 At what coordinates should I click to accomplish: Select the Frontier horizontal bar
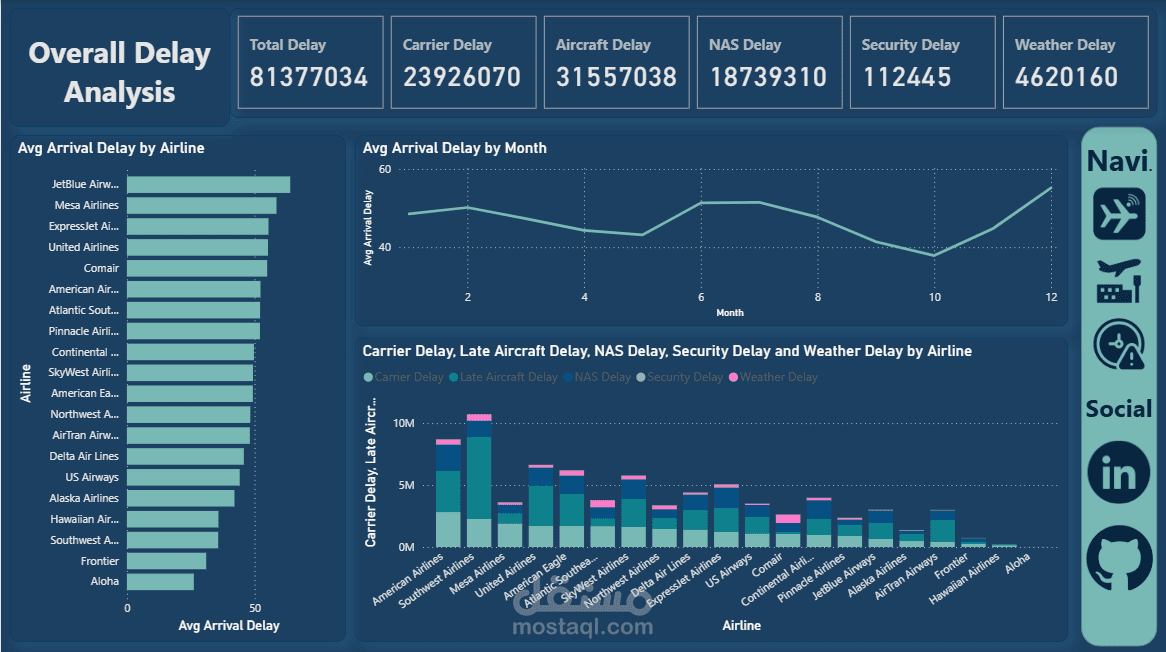tap(167, 561)
